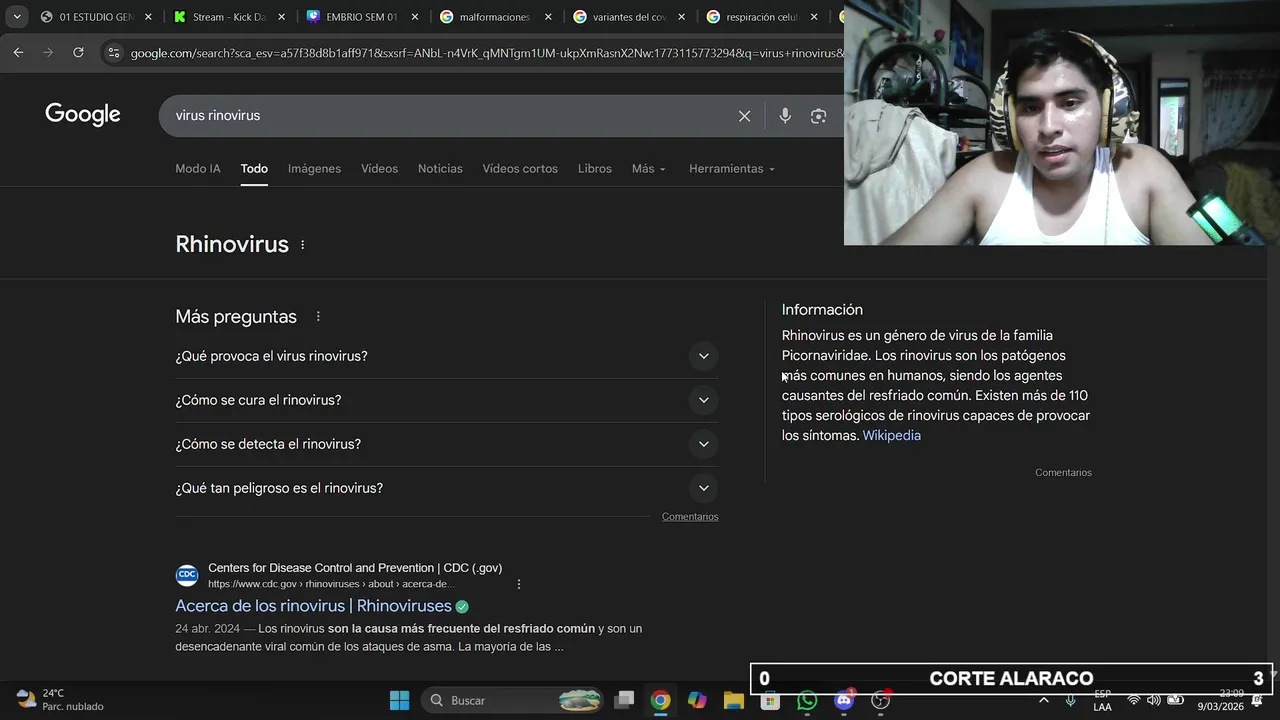Open "Acerca de los rinovirus | Rhinoviruses" link
This screenshot has width=1280, height=720.
coord(313,606)
